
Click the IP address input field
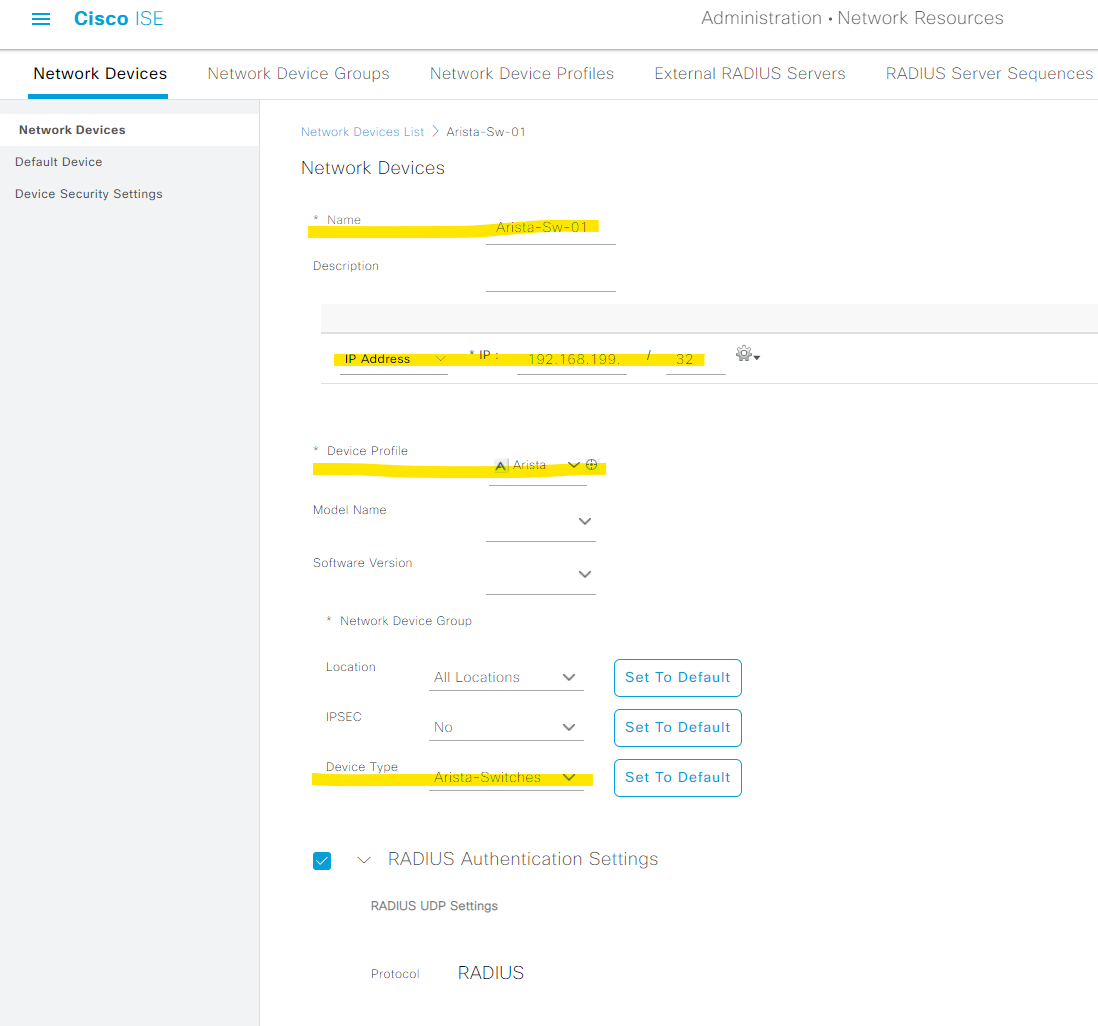coord(572,360)
